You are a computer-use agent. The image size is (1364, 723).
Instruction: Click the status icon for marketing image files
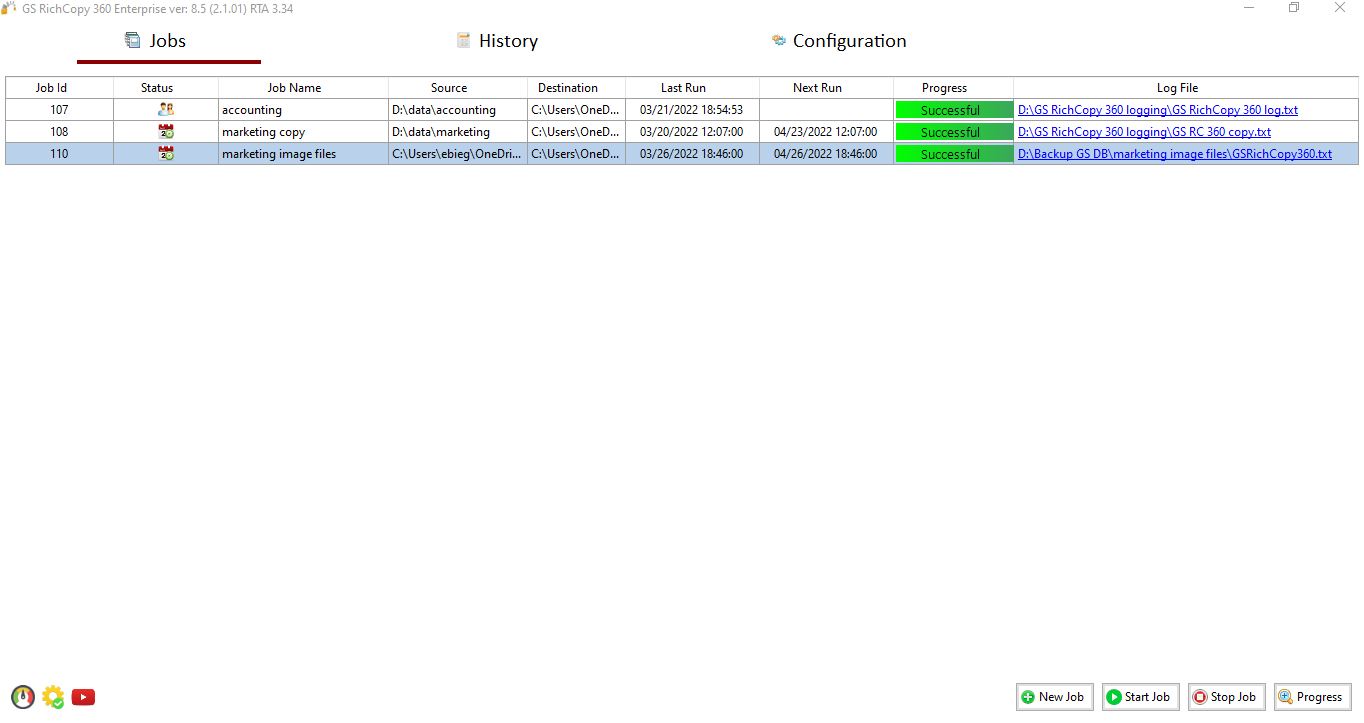coord(166,154)
